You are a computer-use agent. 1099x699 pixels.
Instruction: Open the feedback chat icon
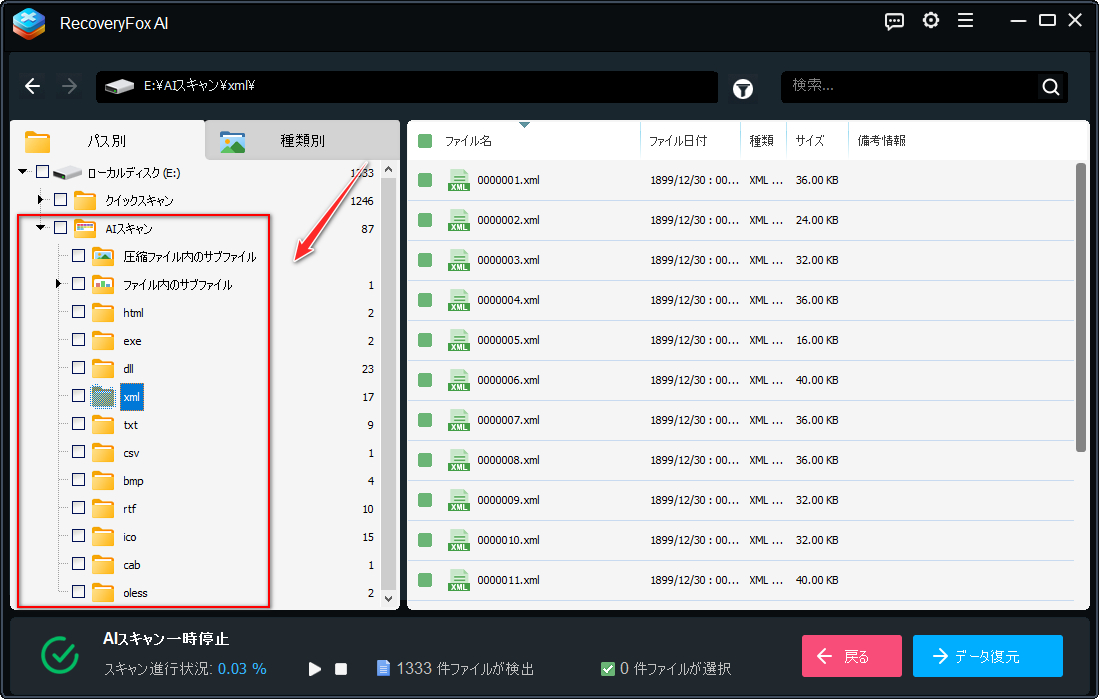895,21
